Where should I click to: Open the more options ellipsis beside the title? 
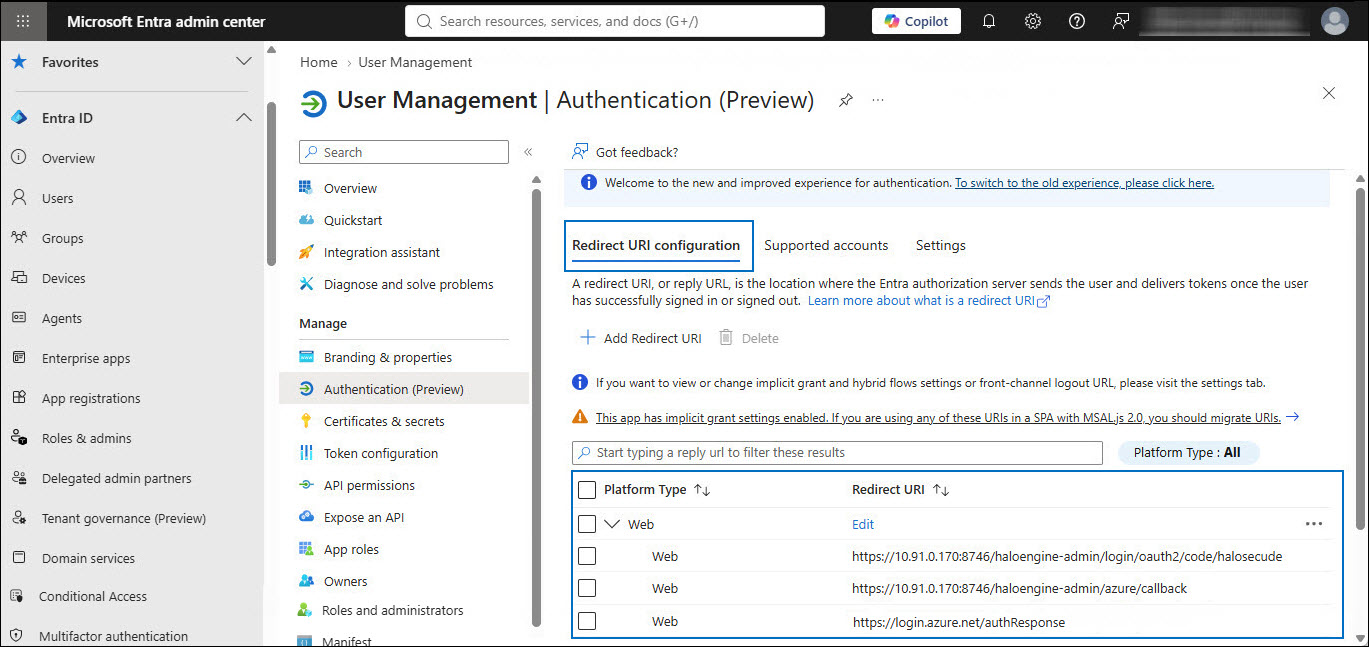[x=878, y=100]
